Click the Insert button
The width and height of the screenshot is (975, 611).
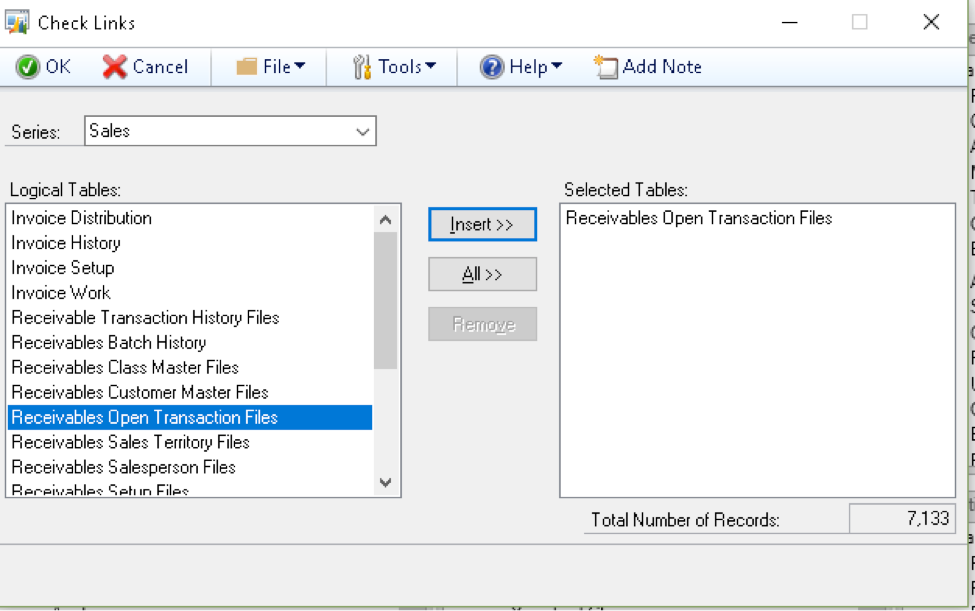pyautogui.click(x=482, y=224)
